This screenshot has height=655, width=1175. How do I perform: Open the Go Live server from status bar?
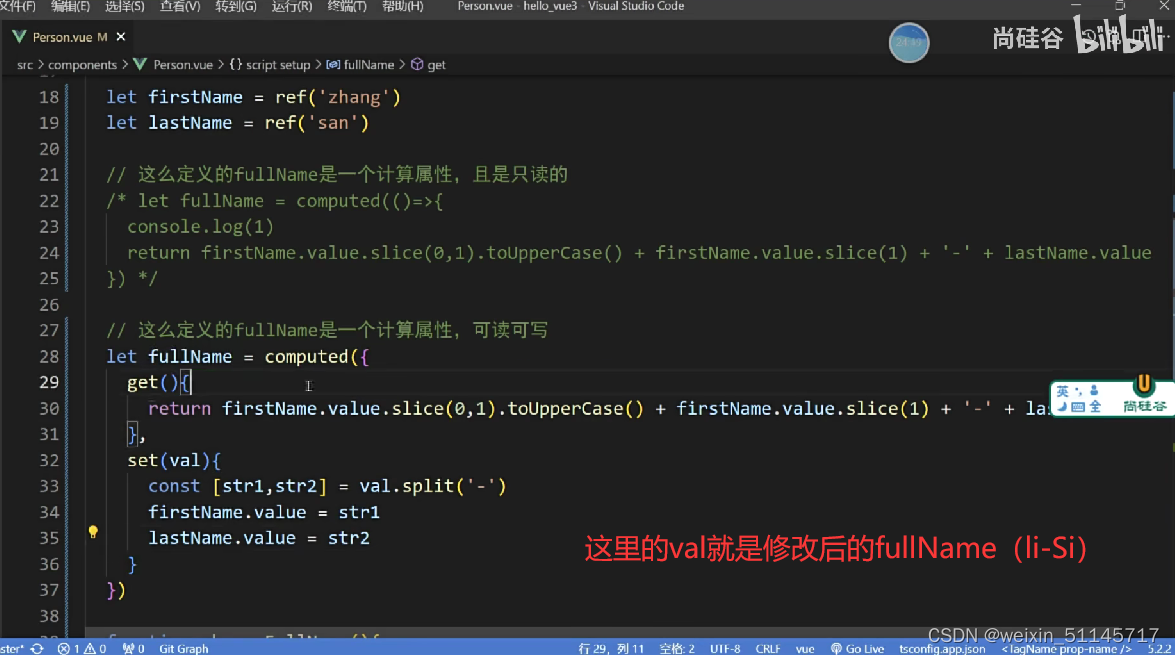click(857, 648)
